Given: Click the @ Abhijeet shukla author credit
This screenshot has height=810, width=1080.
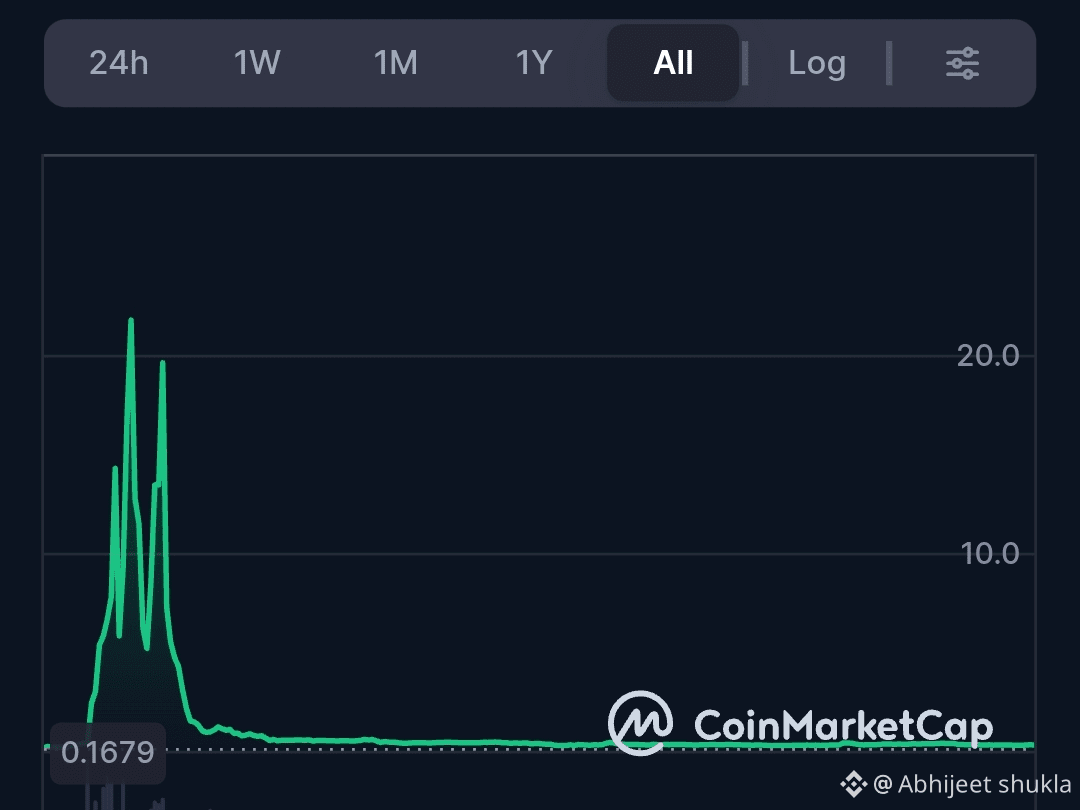Looking at the screenshot, I should (972, 784).
